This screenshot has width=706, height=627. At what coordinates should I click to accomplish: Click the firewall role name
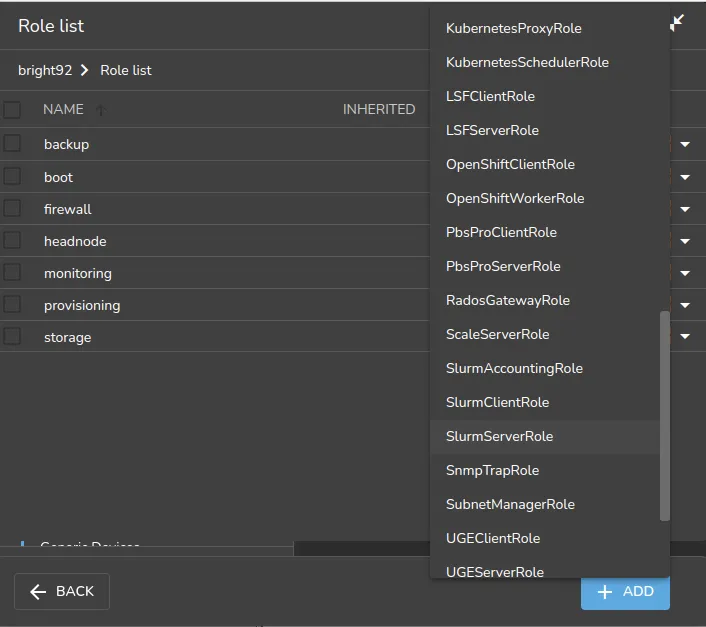click(68, 209)
